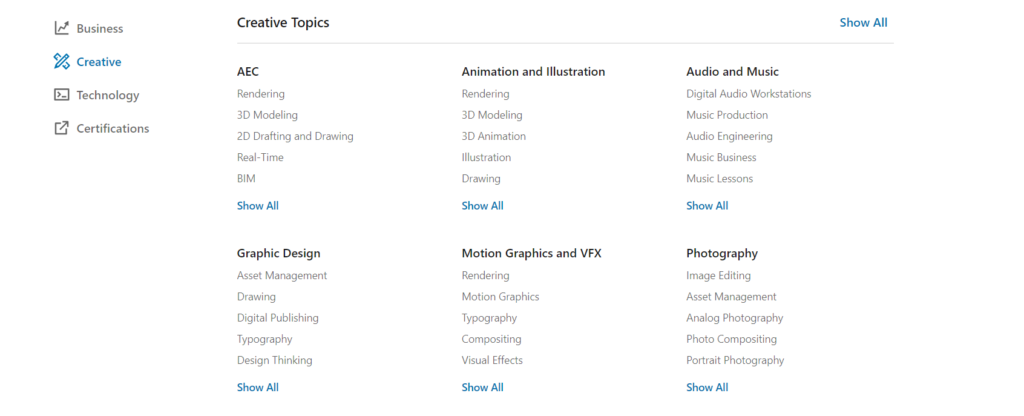The width and height of the screenshot is (1024, 416).
Task: Select the Technology category
Action: click(107, 95)
